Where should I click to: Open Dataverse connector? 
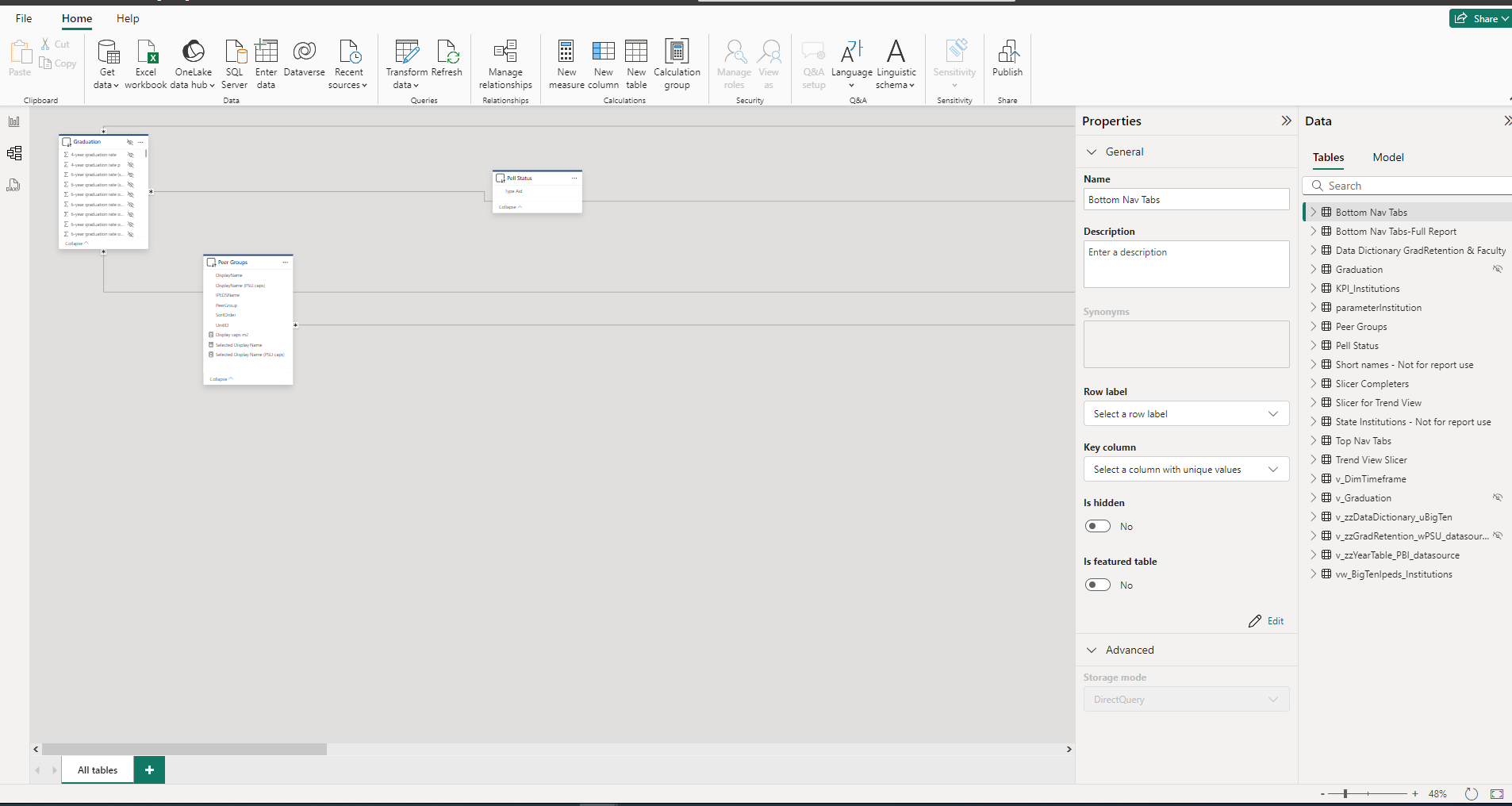pyautogui.click(x=304, y=59)
